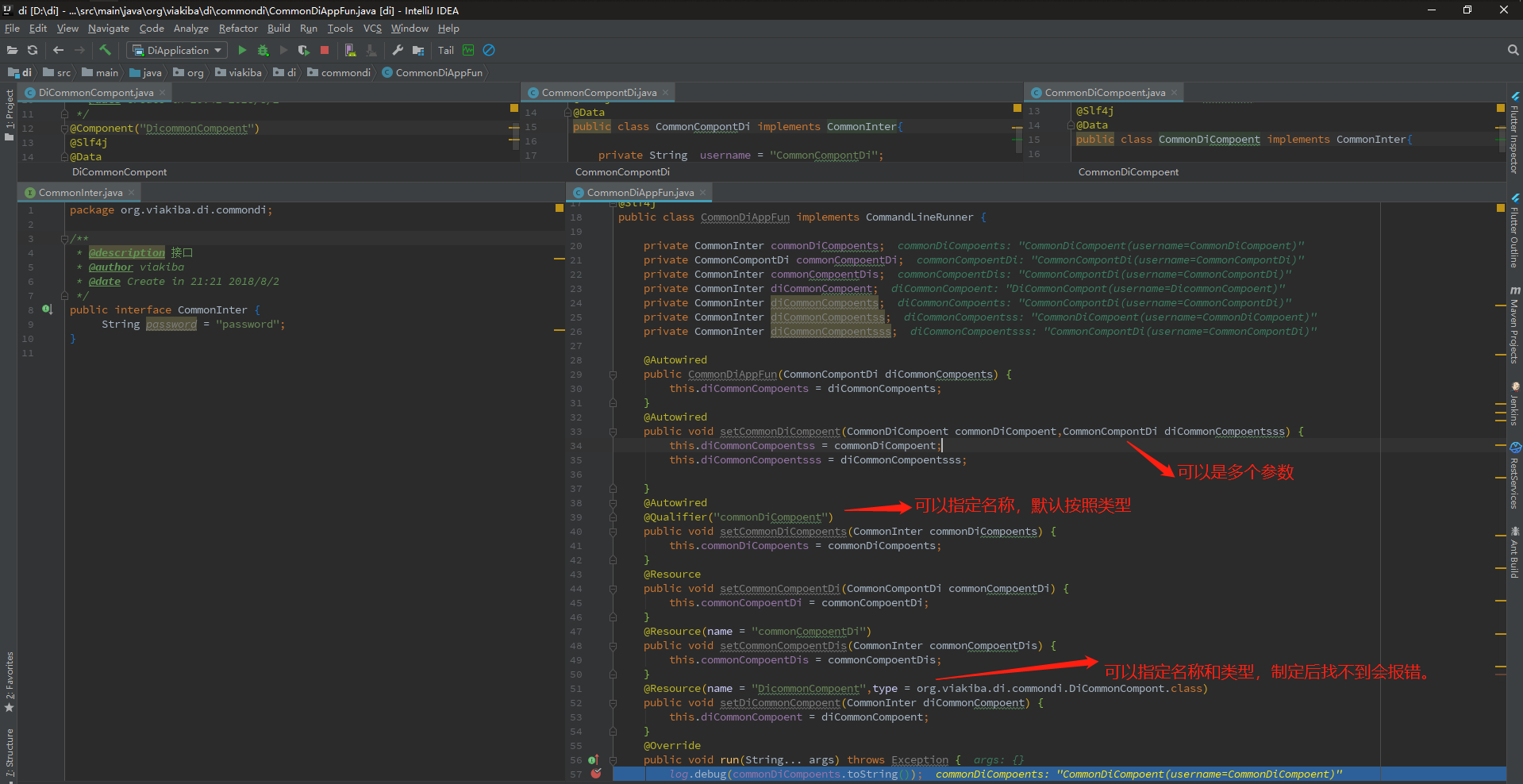1523x784 pixels.
Task: Open the Ant Build tool window
Action: (x=1514, y=553)
